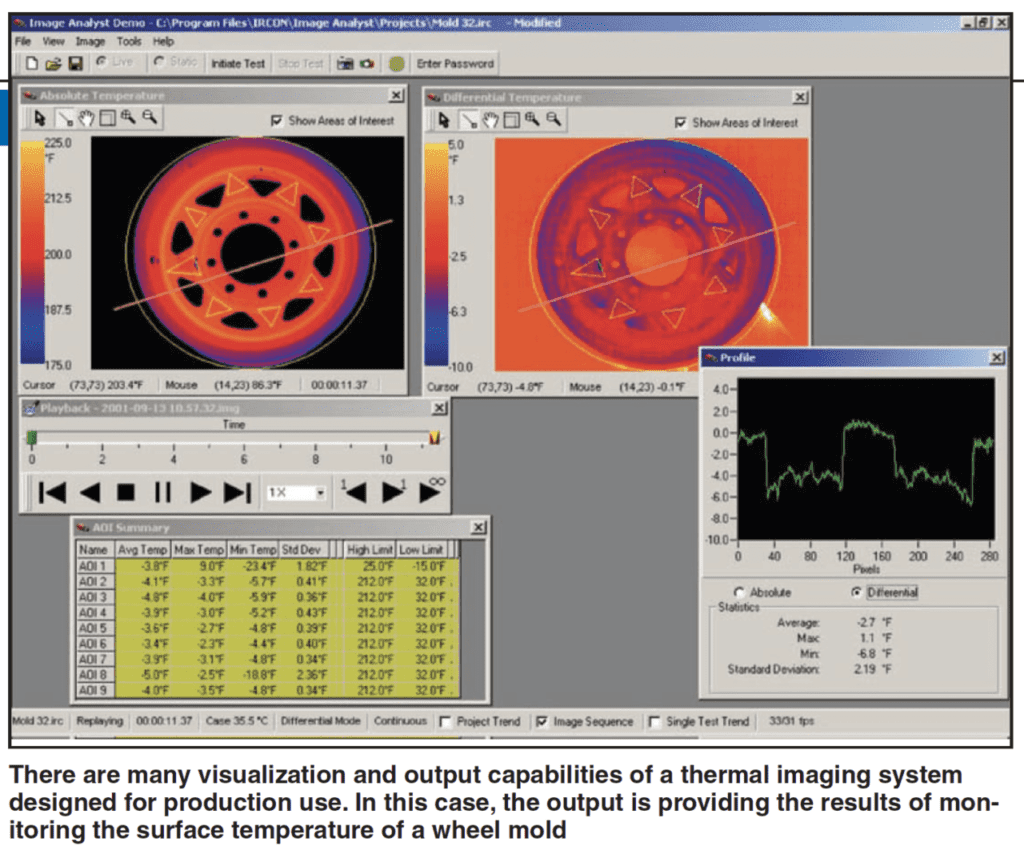Select the rectangle AOI tool in Absolute Temperature
This screenshot has height=858, width=1024.
(x=107, y=118)
